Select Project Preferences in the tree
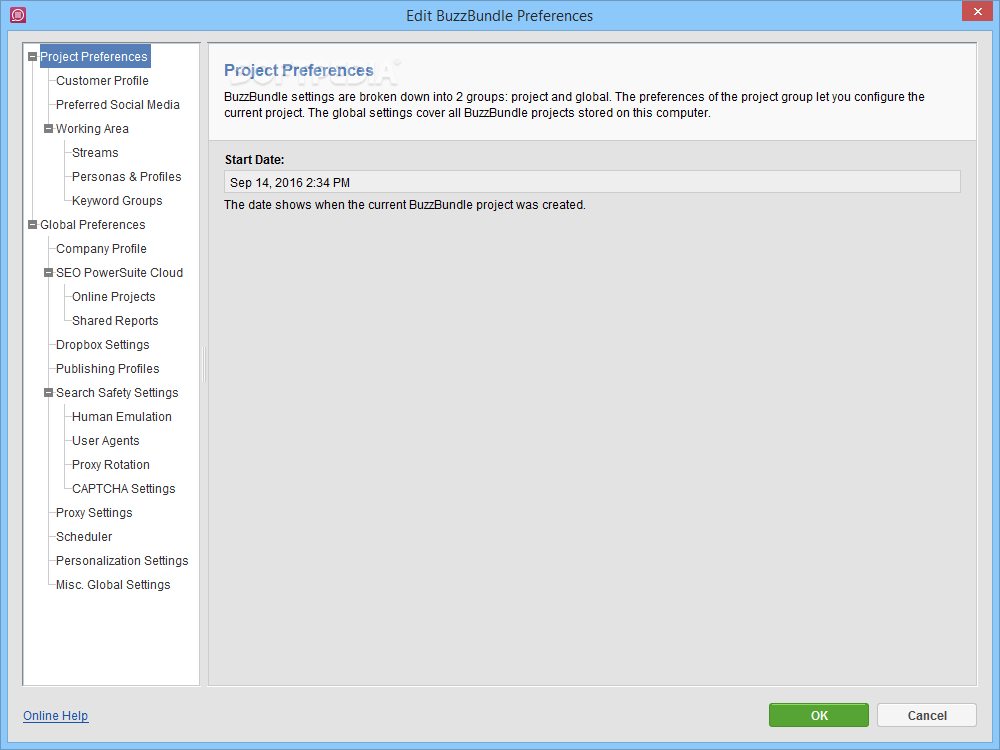 (x=94, y=57)
